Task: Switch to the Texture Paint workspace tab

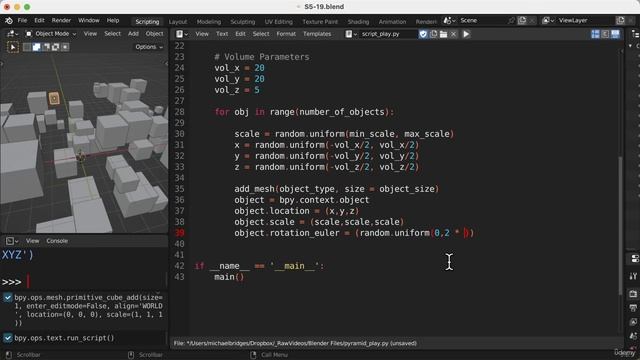Action: click(x=320, y=22)
